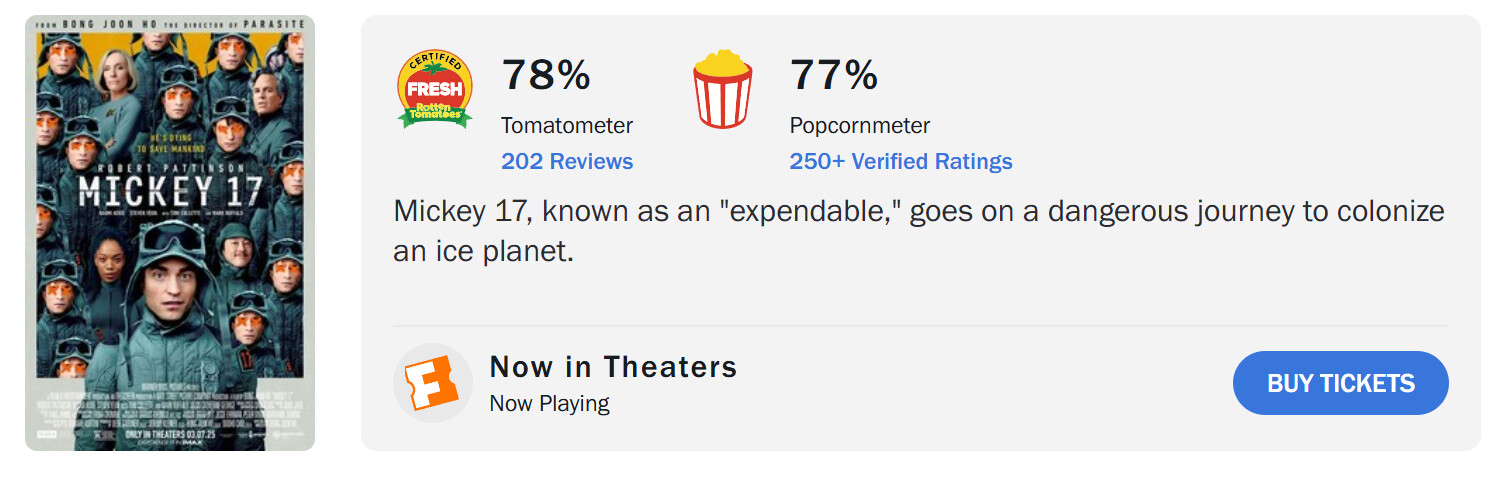Open the 202 Reviews link

point(567,161)
